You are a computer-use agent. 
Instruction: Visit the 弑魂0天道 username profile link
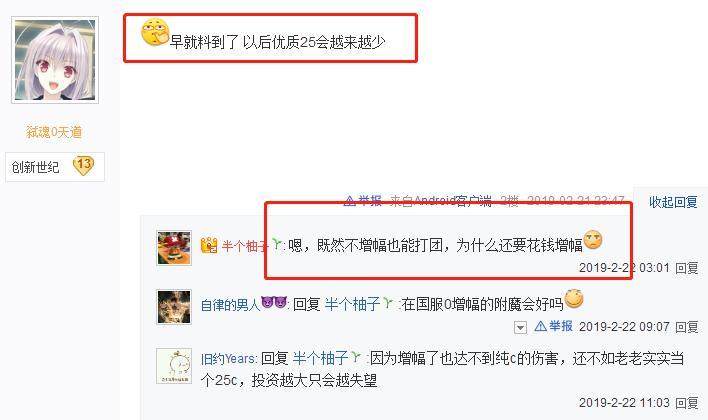tap(54, 132)
